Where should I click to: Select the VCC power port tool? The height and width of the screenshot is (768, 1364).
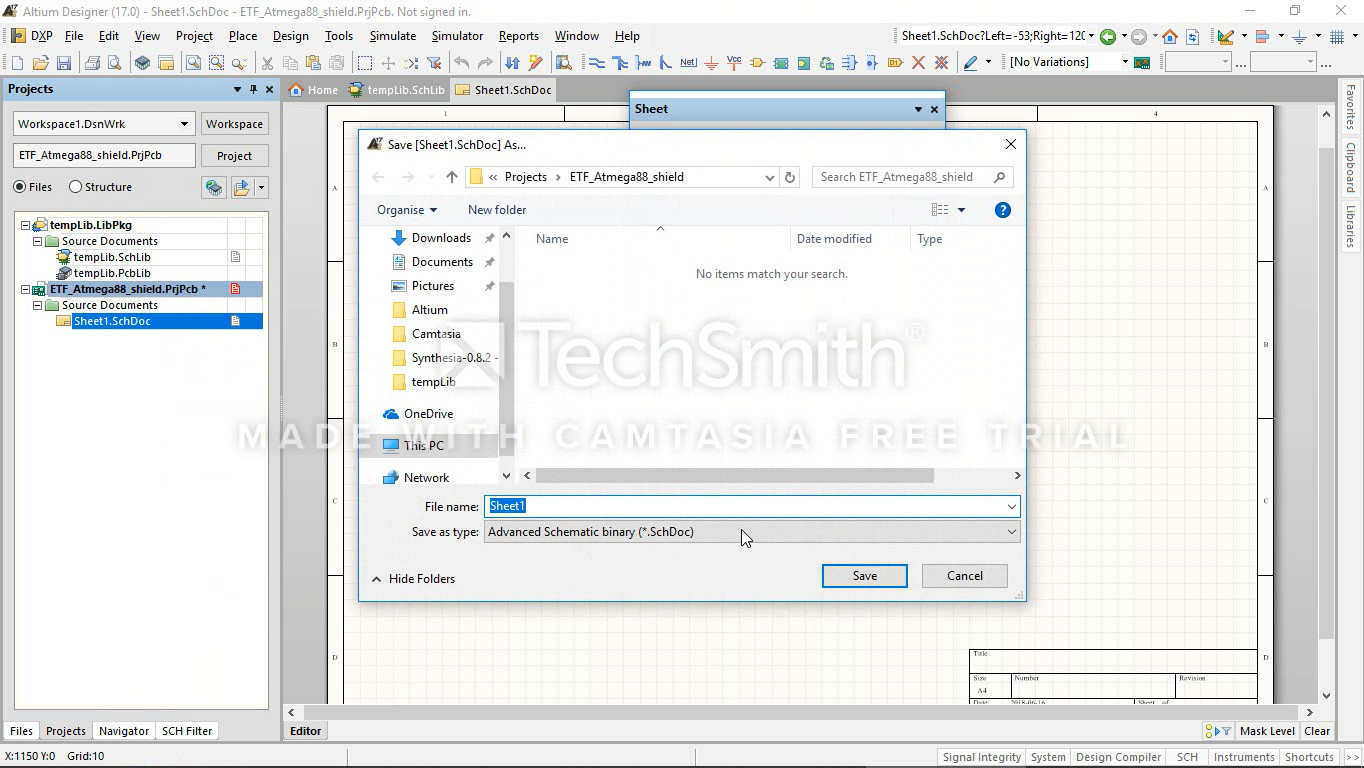pos(734,63)
